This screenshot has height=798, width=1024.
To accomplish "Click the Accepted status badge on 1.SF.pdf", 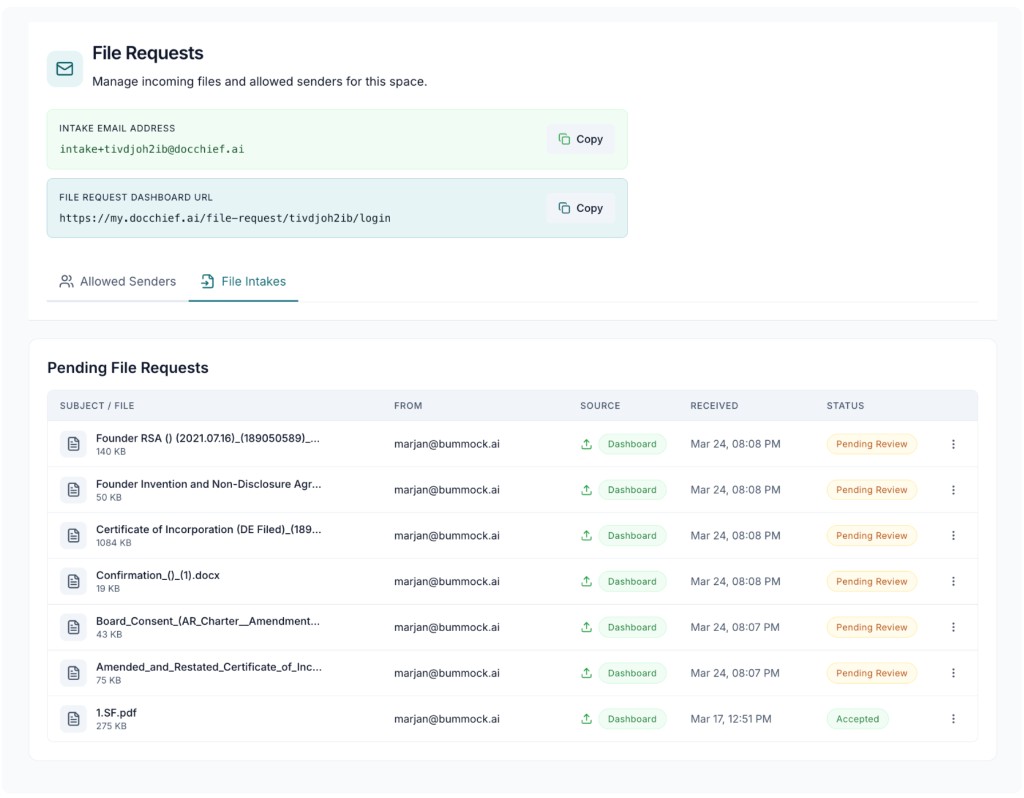I will tap(857, 718).
